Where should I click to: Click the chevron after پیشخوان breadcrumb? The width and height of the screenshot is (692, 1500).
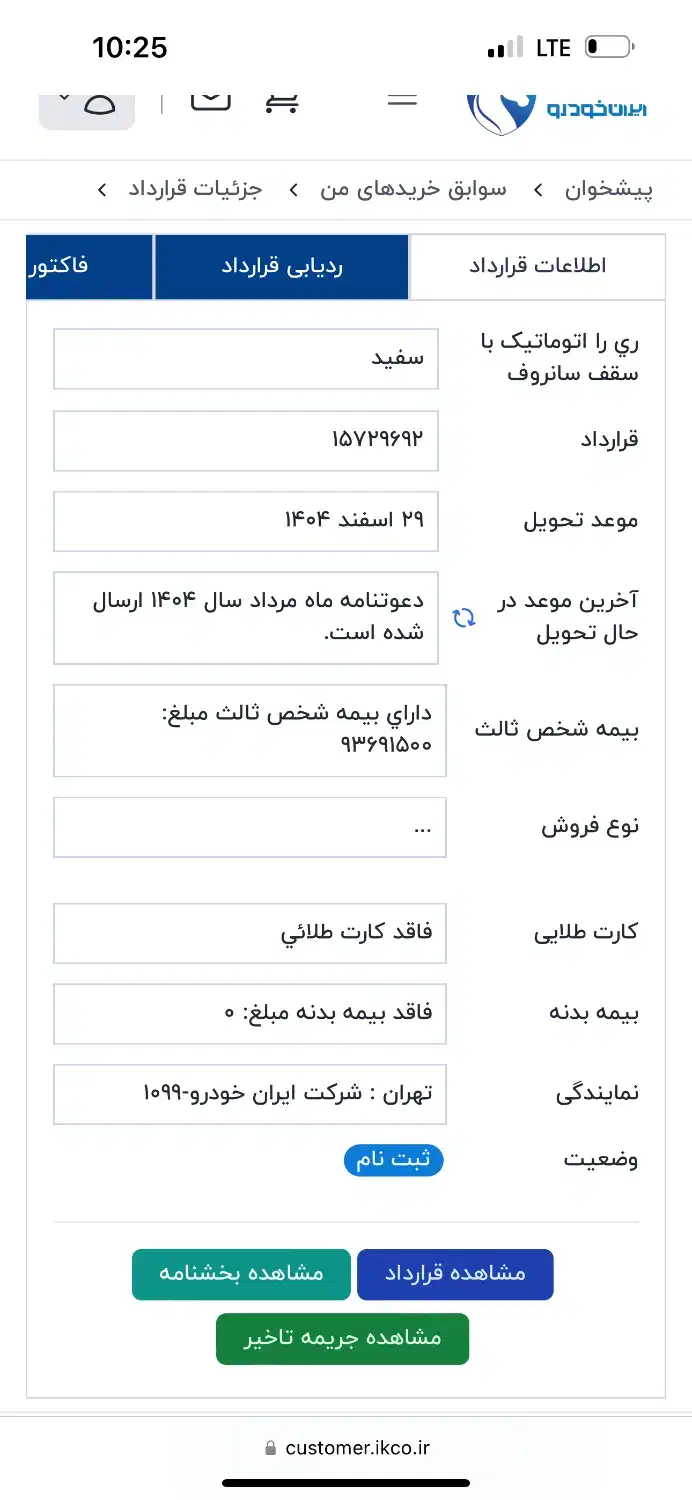tap(537, 190)
